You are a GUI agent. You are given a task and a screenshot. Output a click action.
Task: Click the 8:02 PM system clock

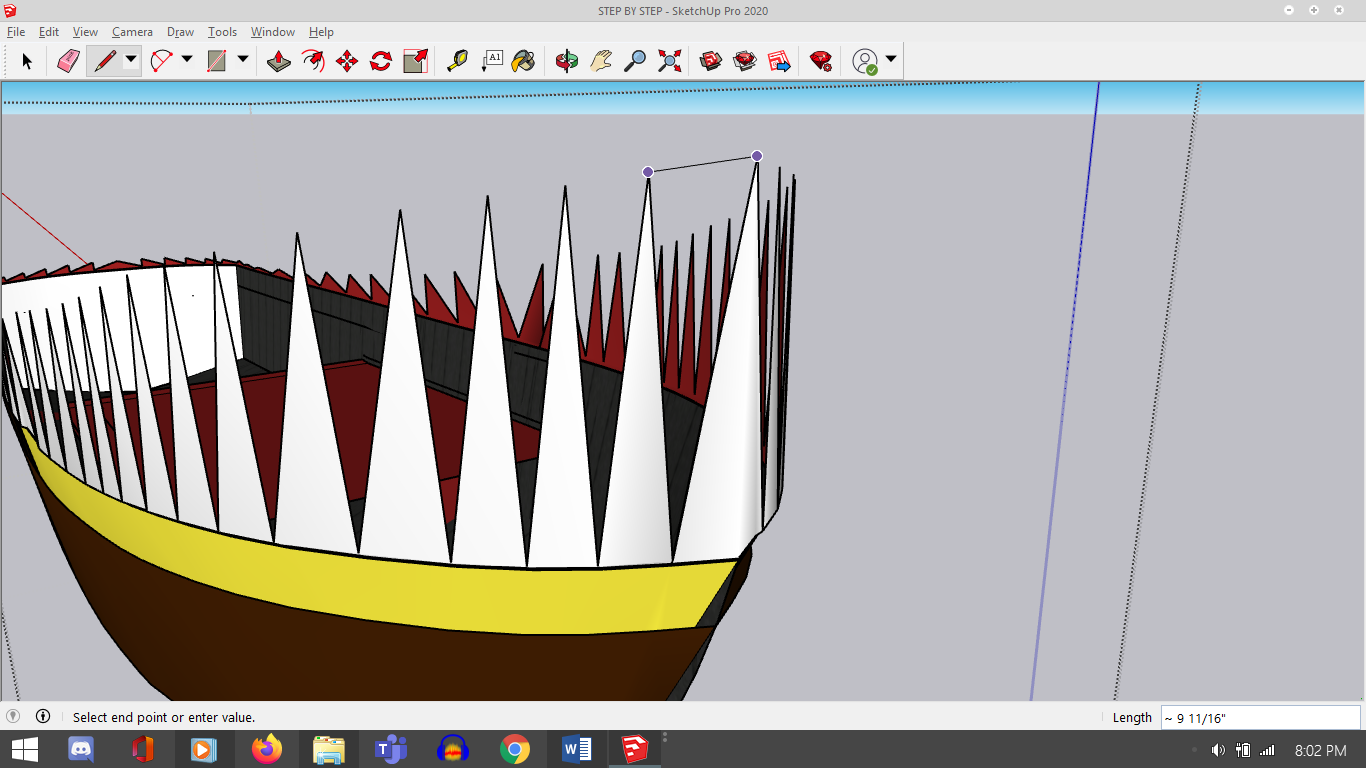(x=1321, y=750)
